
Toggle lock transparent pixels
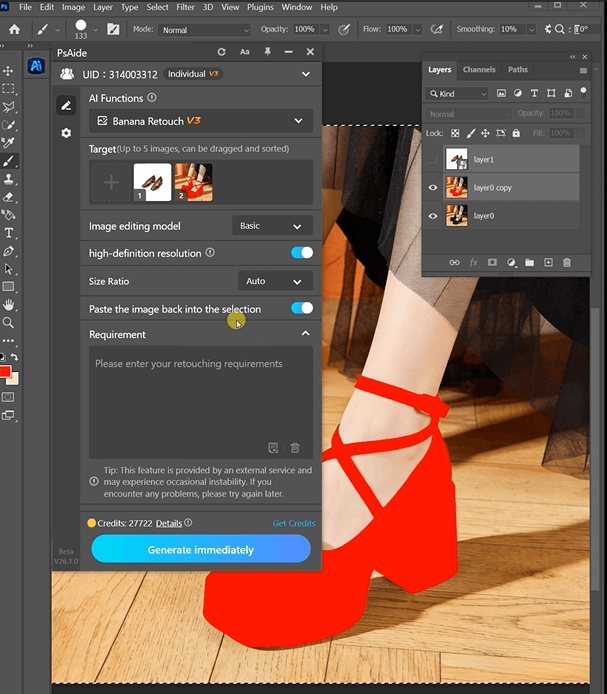pyautogui.click(x=455, y=133)
